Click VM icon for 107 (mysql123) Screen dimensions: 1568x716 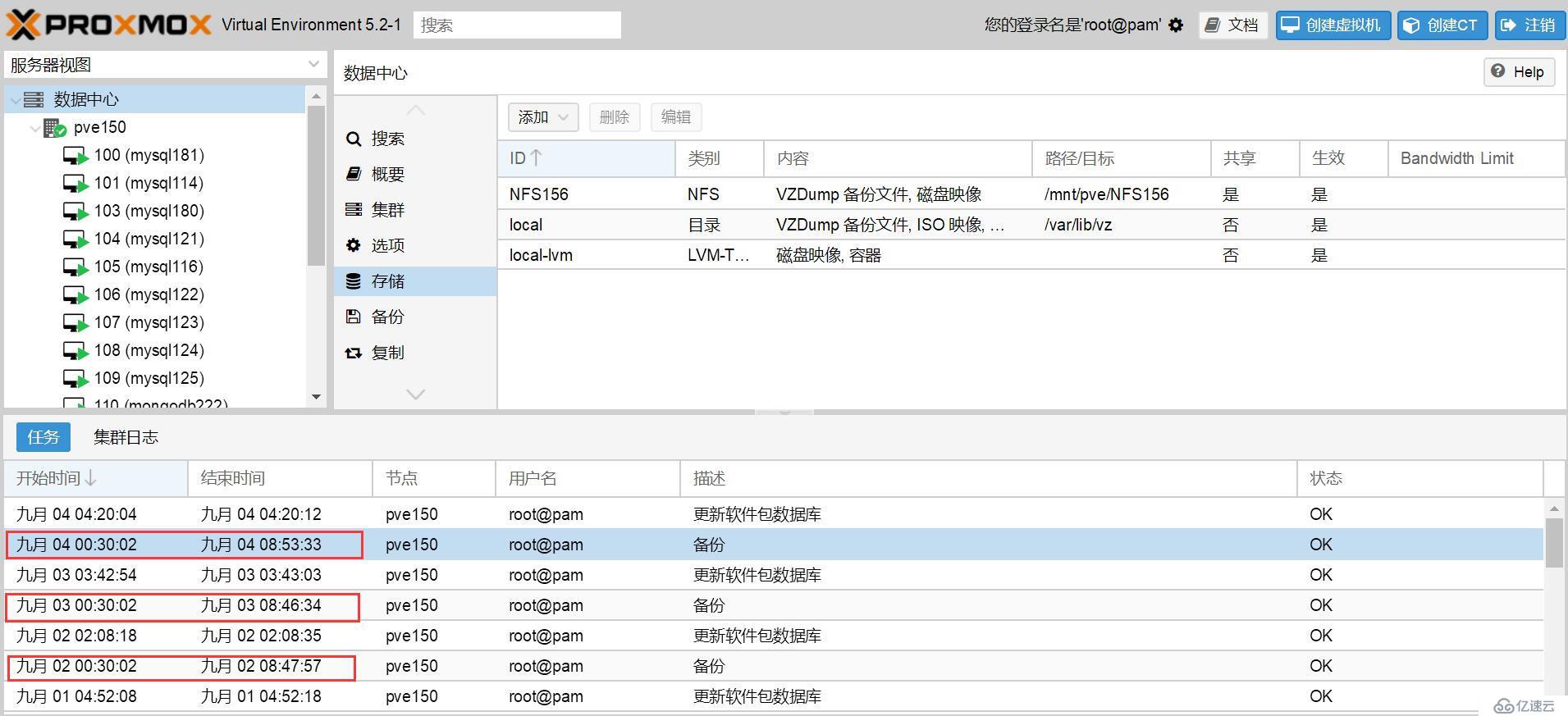(75, 323)
